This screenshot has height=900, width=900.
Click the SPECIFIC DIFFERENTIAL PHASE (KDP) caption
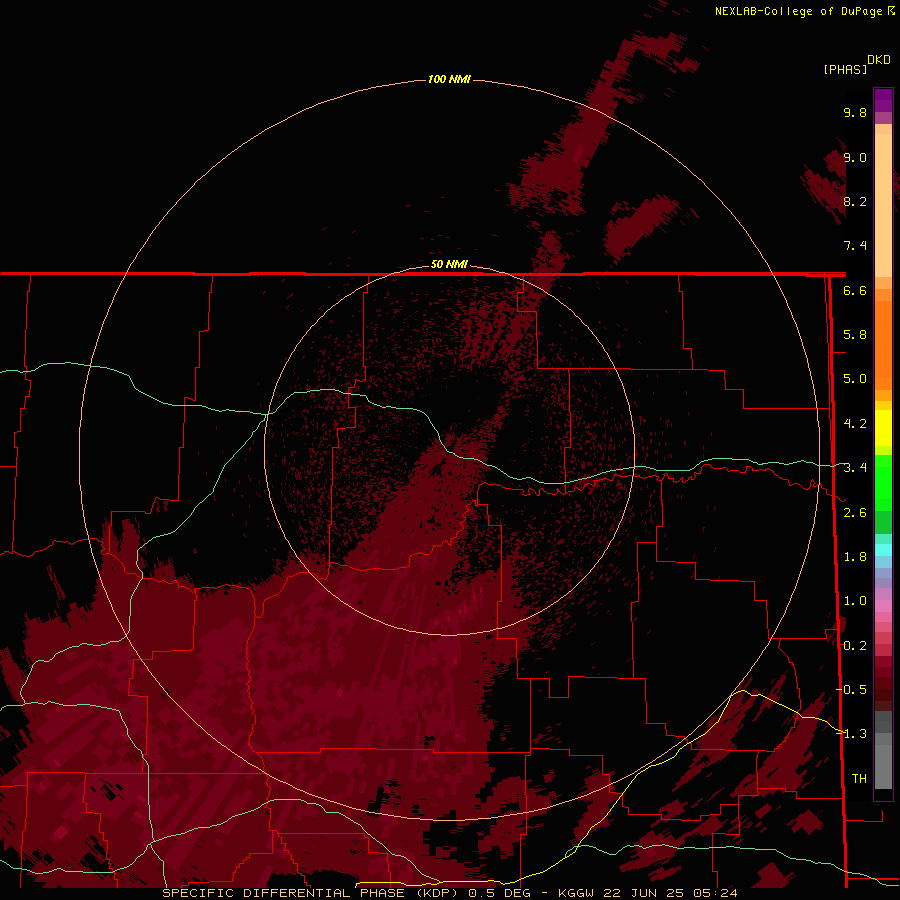[310, 893]
